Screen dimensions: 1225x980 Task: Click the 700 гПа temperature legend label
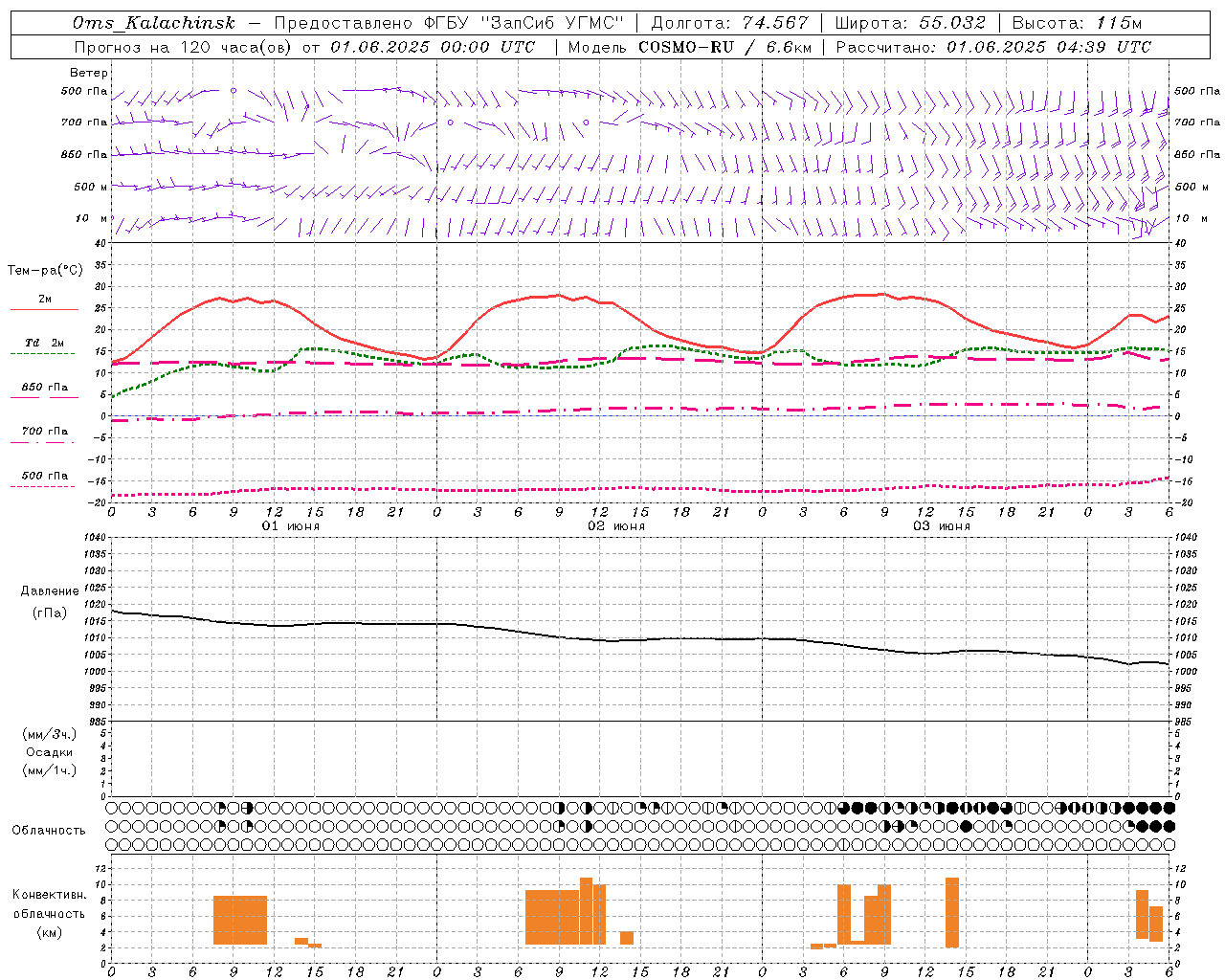click(45, 432)
